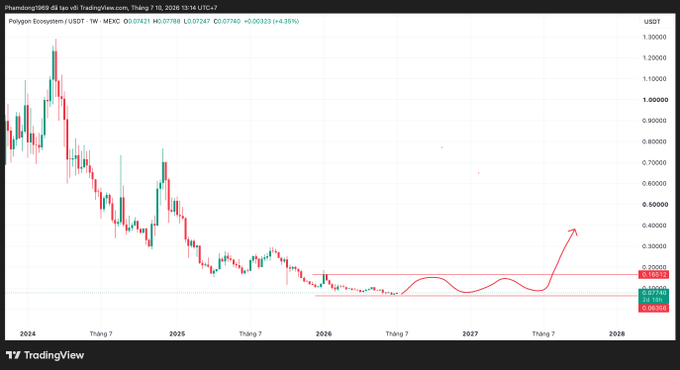
Task: Click the bold 0.50000 price axis label
Action: [x=655, y=204]
